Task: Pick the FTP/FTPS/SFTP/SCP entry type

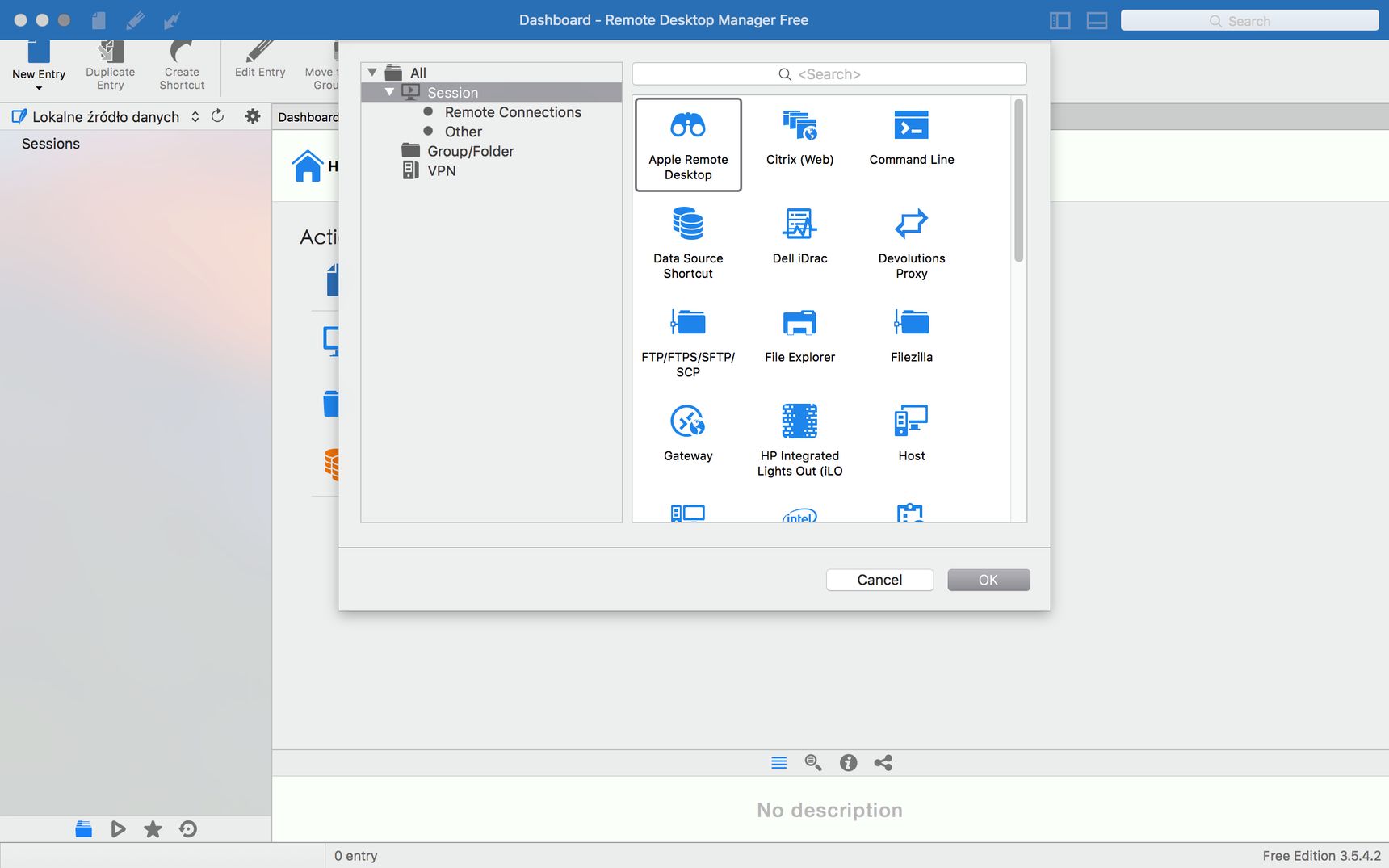Action: click(688, 342)
